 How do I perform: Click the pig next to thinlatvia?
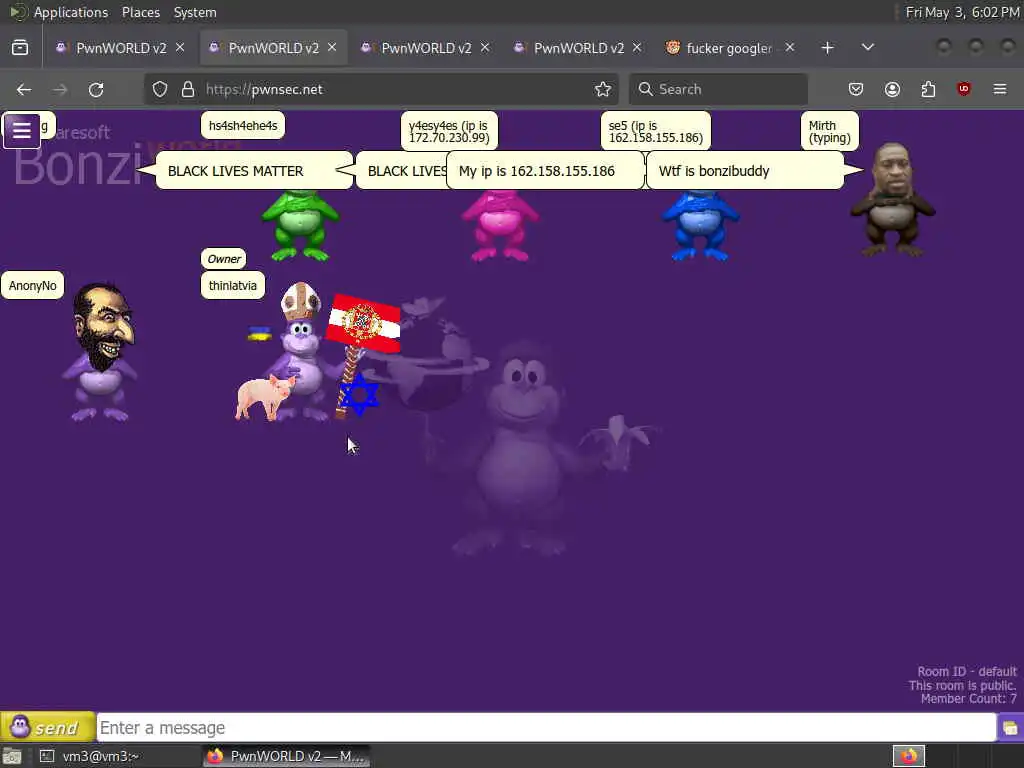(x=264, y=396)
